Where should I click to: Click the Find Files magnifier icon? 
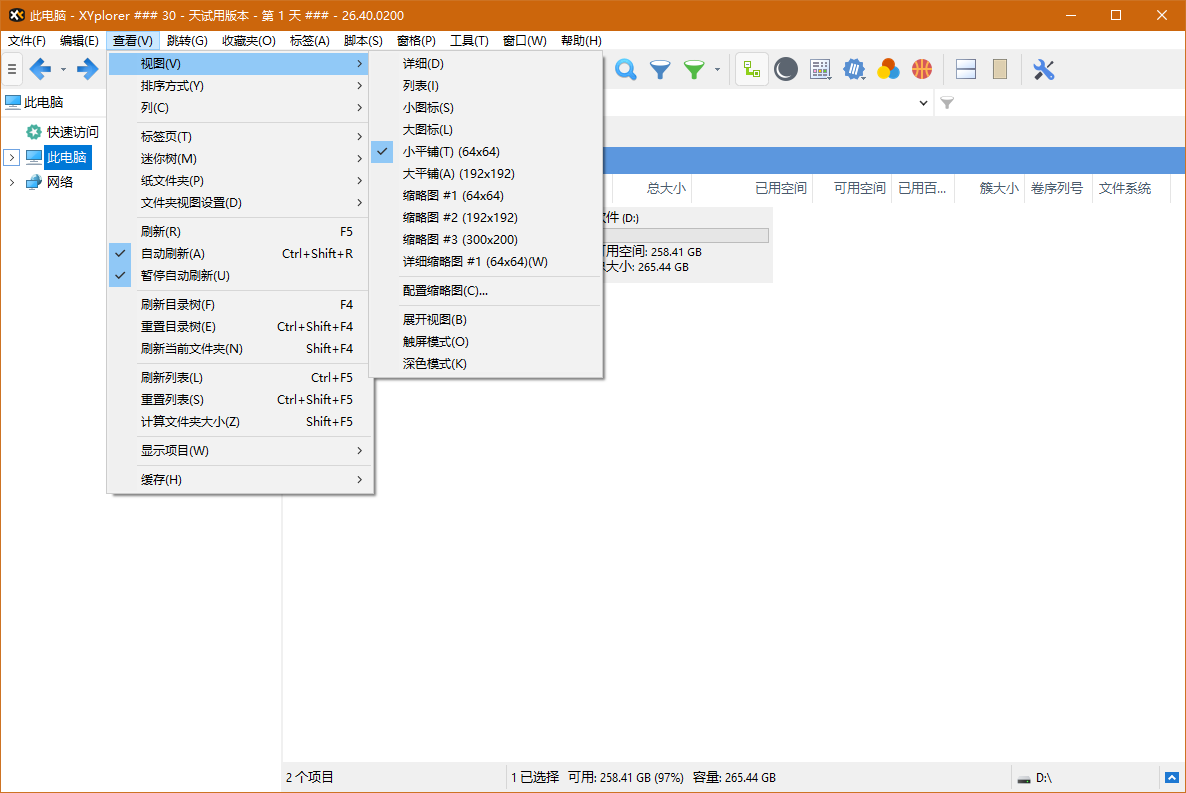(626, 70)
